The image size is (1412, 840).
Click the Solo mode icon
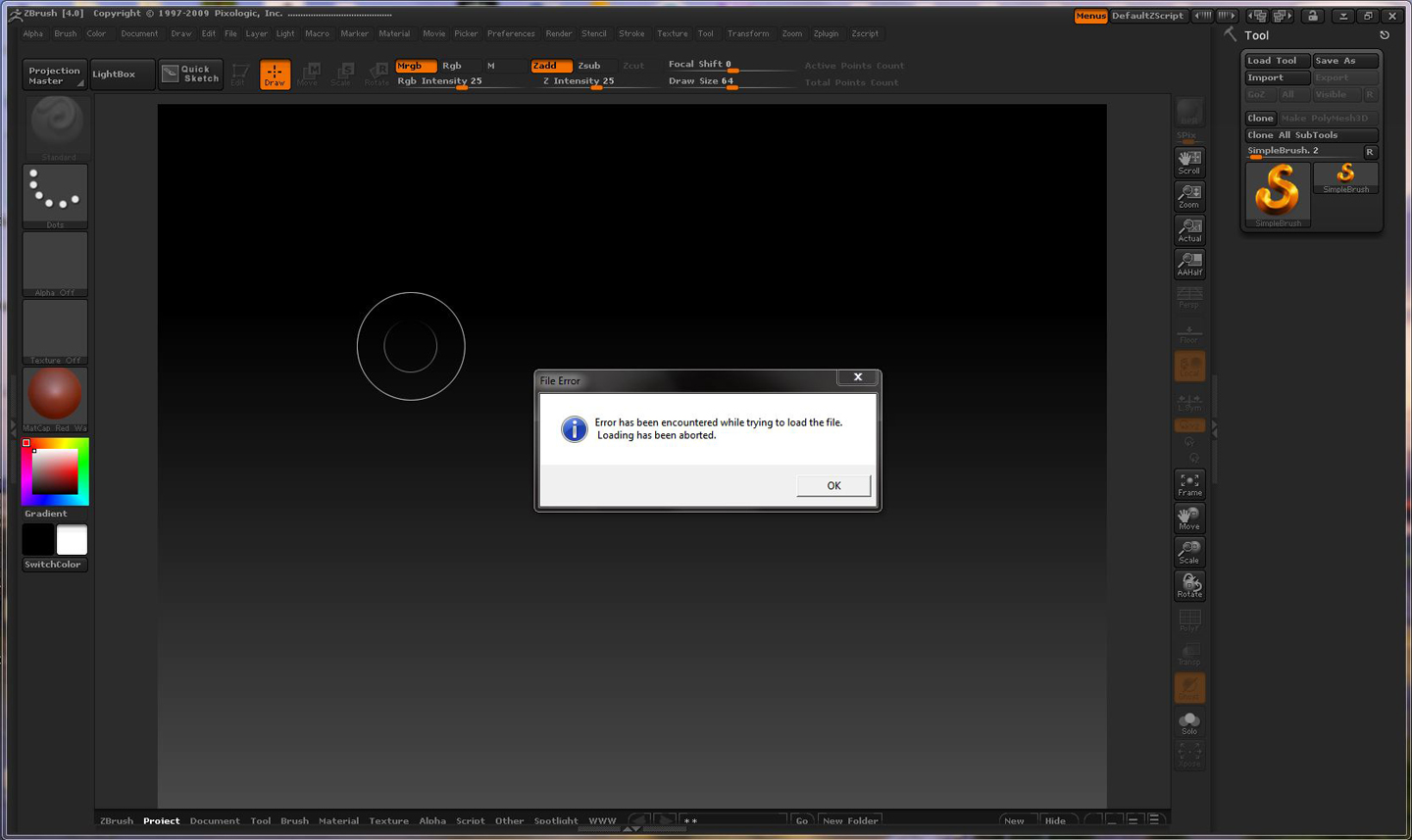click(x=1189, y=722)
